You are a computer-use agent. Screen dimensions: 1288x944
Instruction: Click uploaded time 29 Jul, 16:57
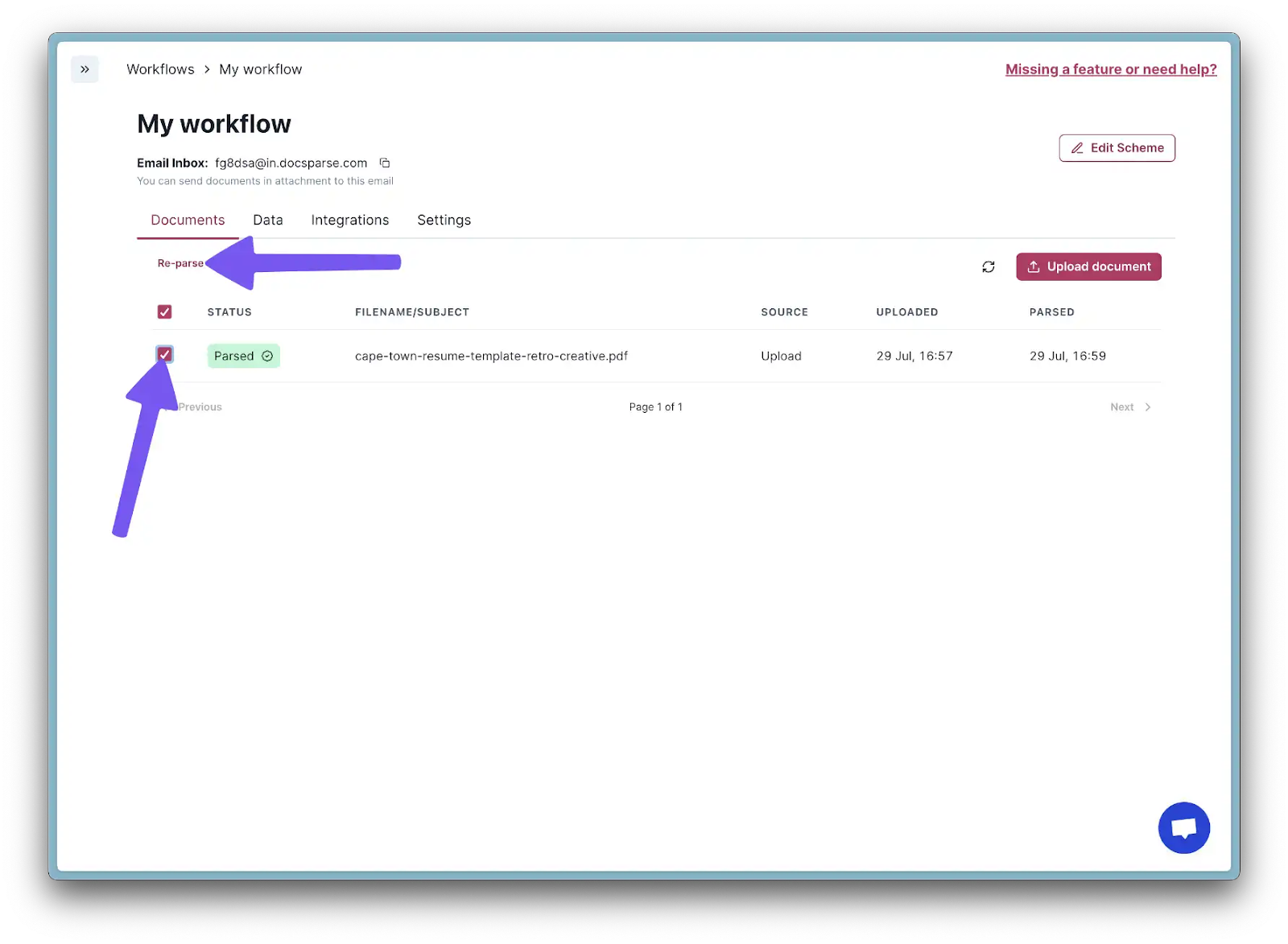coord(914,356)
